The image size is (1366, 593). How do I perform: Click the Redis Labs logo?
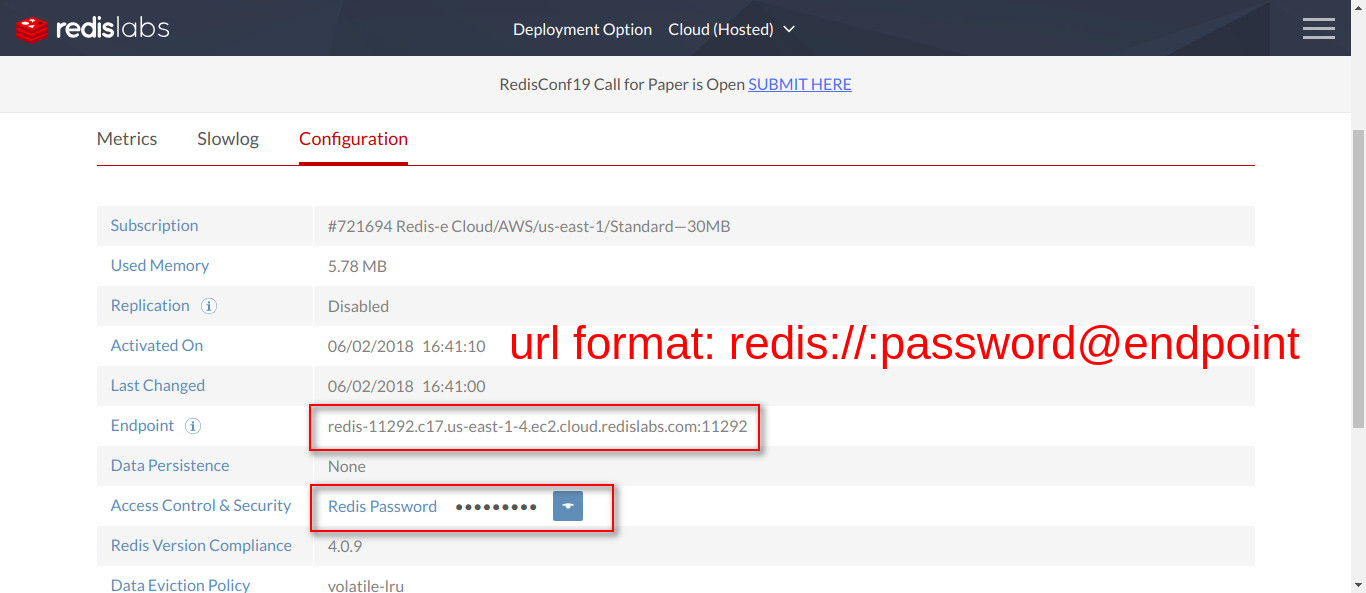pos(93,29)
